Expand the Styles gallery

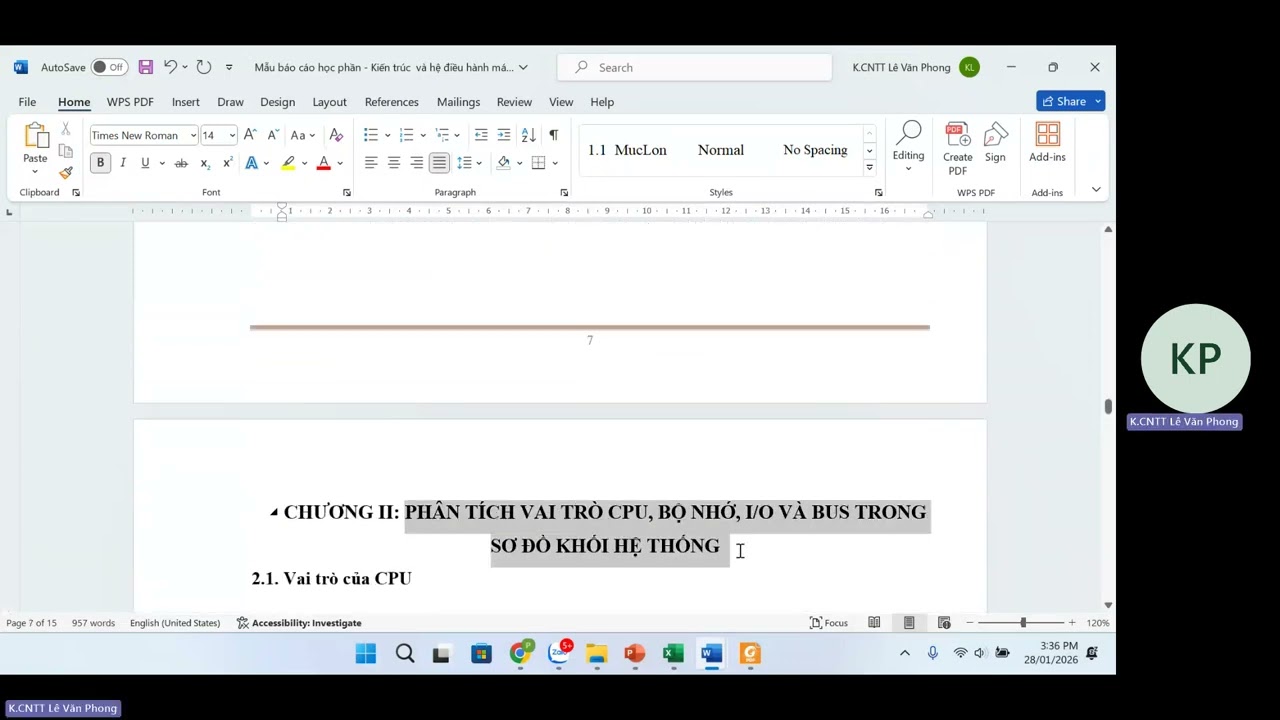point(869,167)
